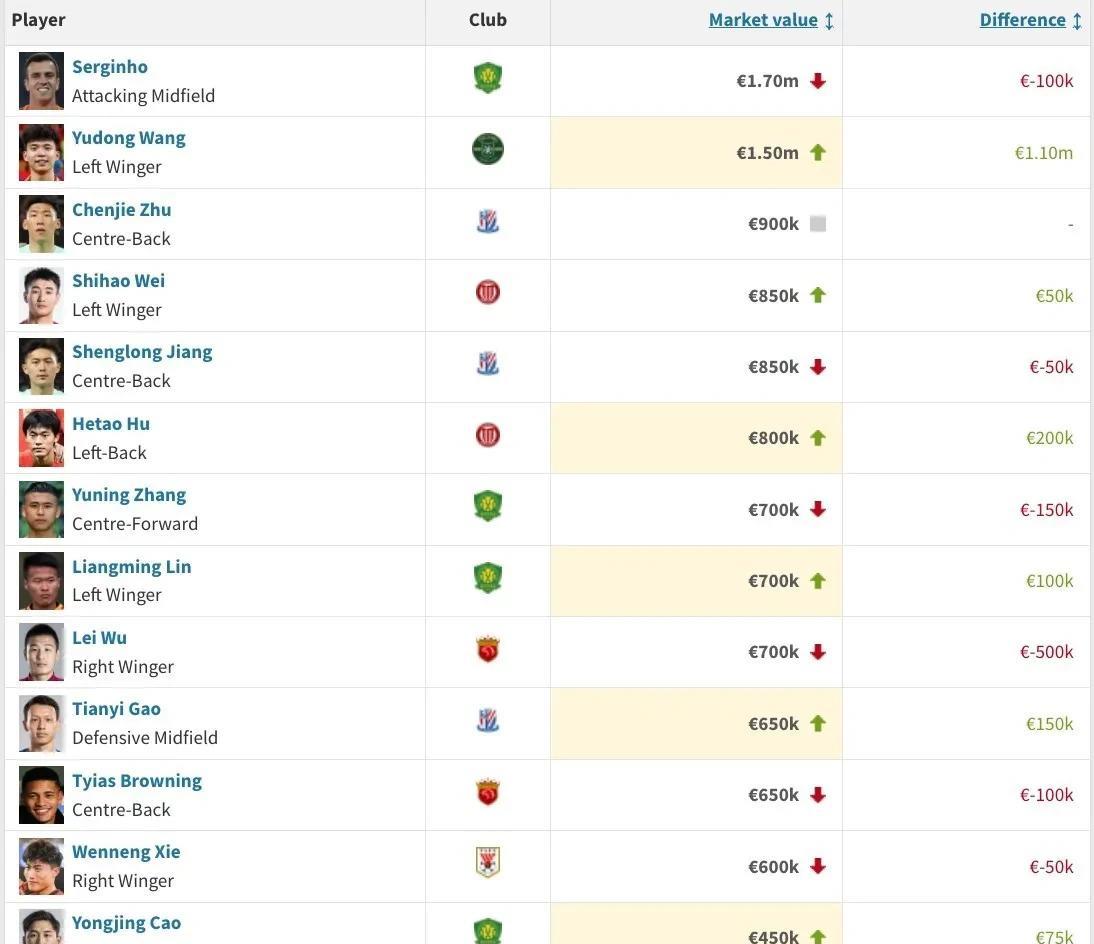Open the club badge in Hetao Hu's row
This screenshot has height=944, width=1094.
[488, 435]
